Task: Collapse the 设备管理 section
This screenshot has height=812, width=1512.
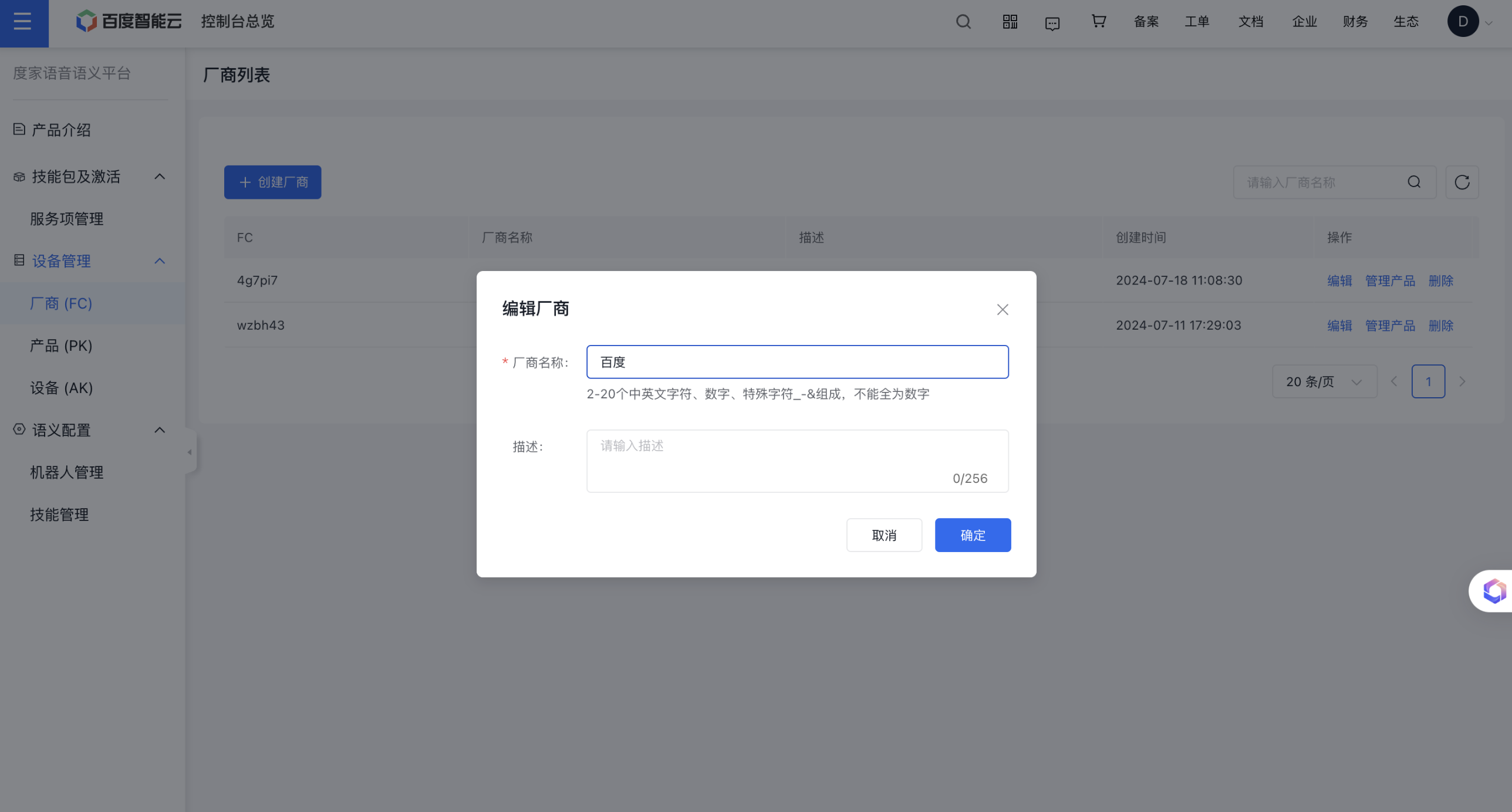Action: click(160, 261)
